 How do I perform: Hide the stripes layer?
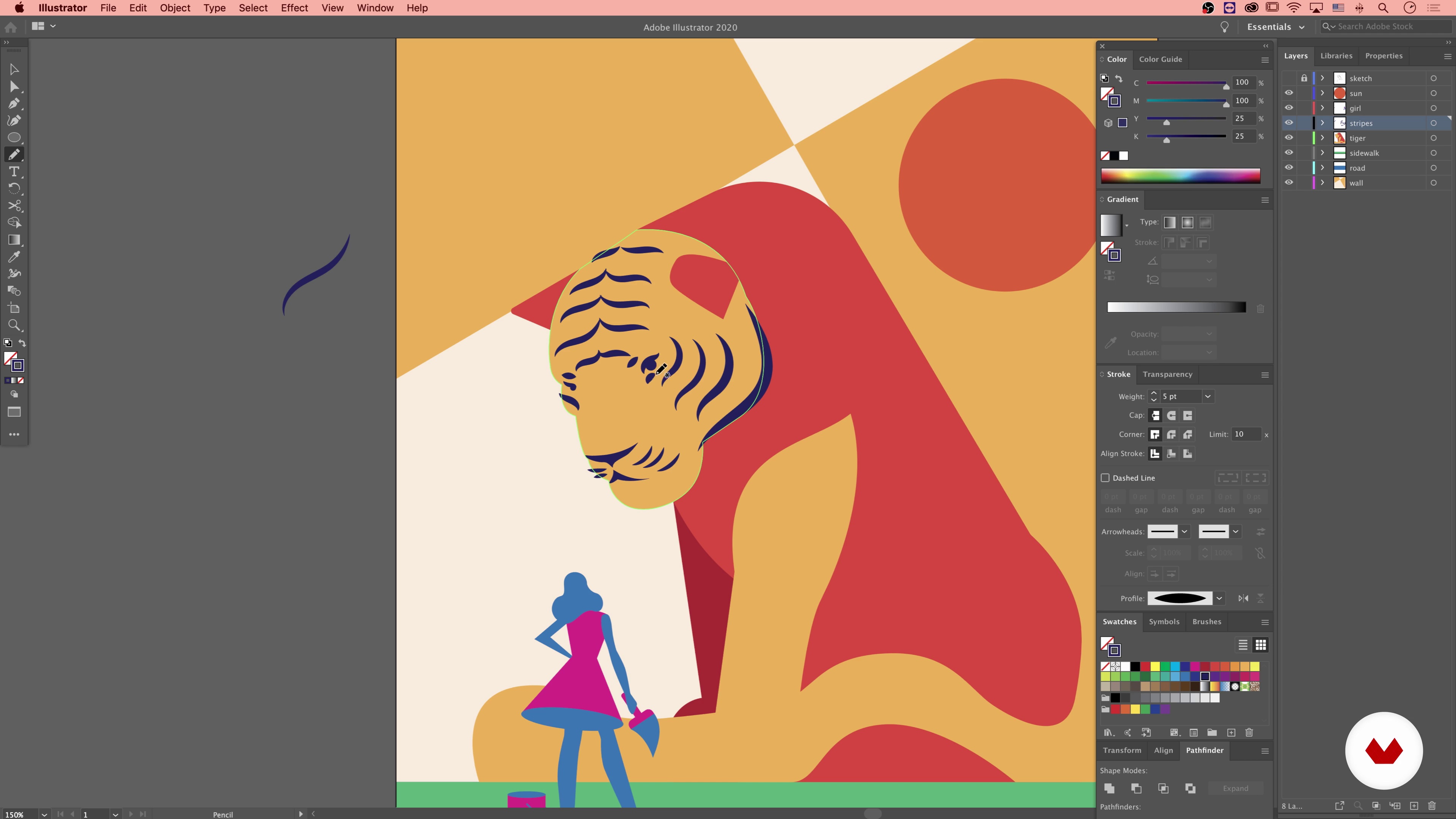[x=1289, y=122]
